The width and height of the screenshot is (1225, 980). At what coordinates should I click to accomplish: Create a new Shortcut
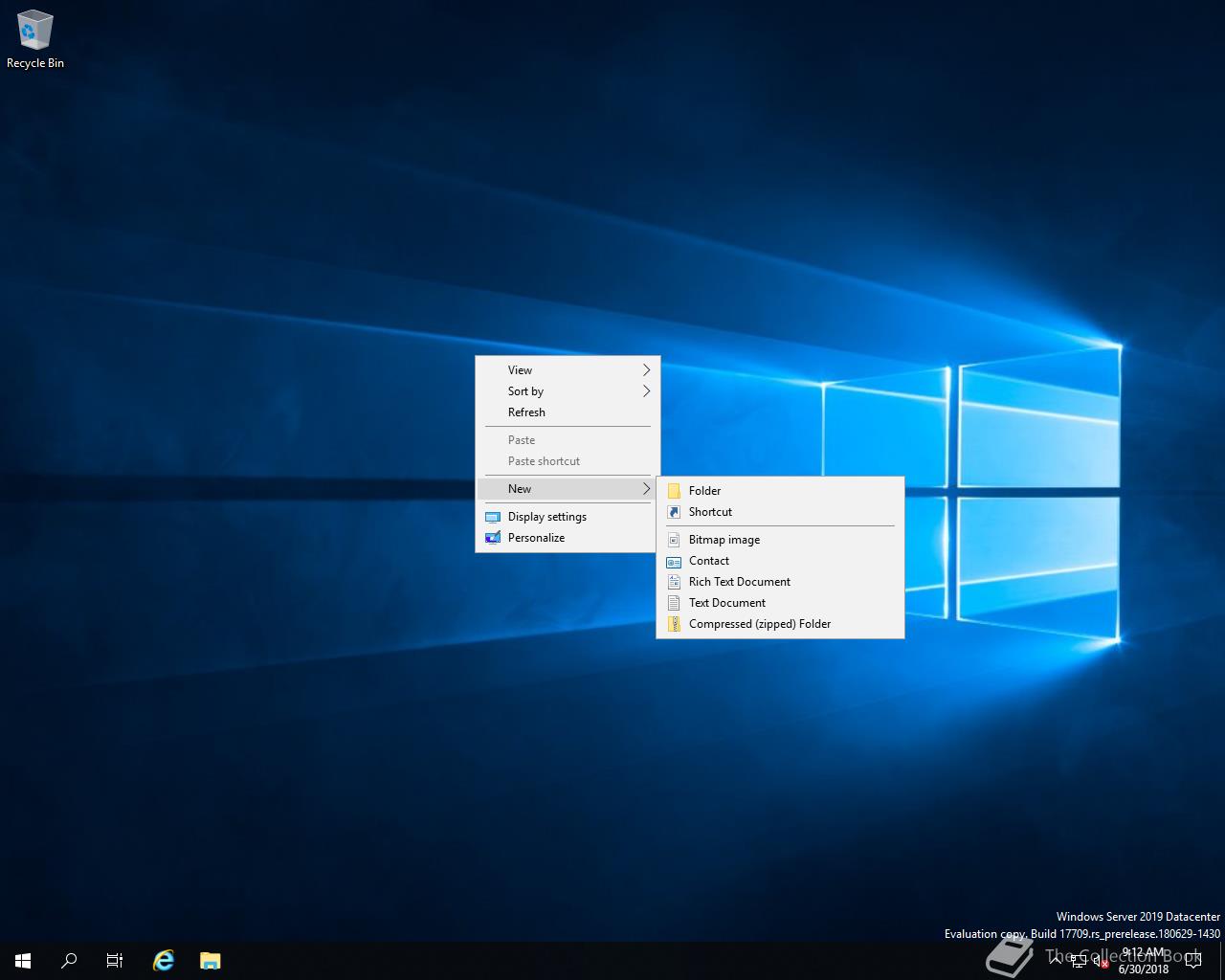pos(780,512)
